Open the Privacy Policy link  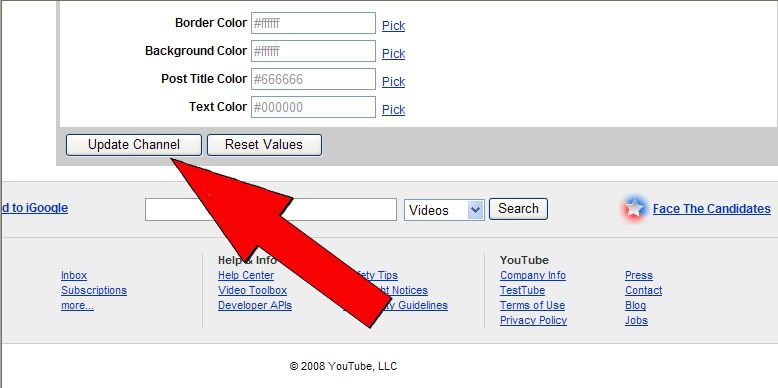533,320
